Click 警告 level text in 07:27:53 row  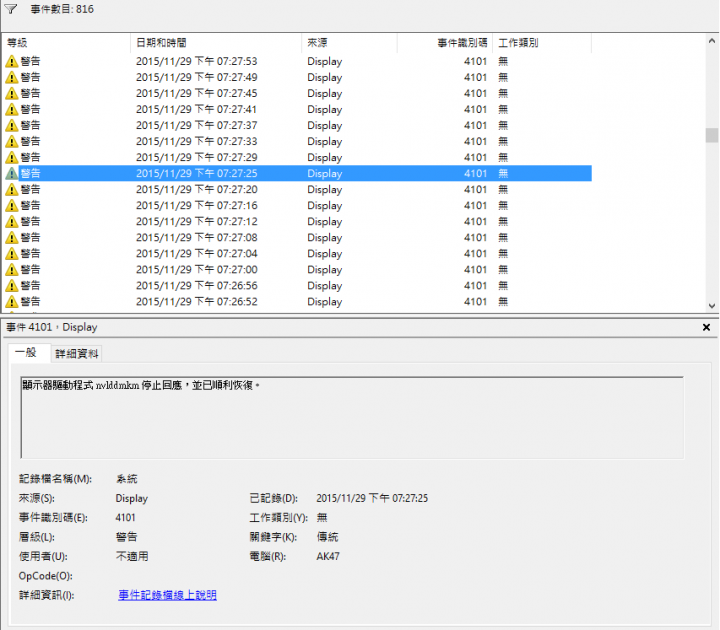(30, 61)
